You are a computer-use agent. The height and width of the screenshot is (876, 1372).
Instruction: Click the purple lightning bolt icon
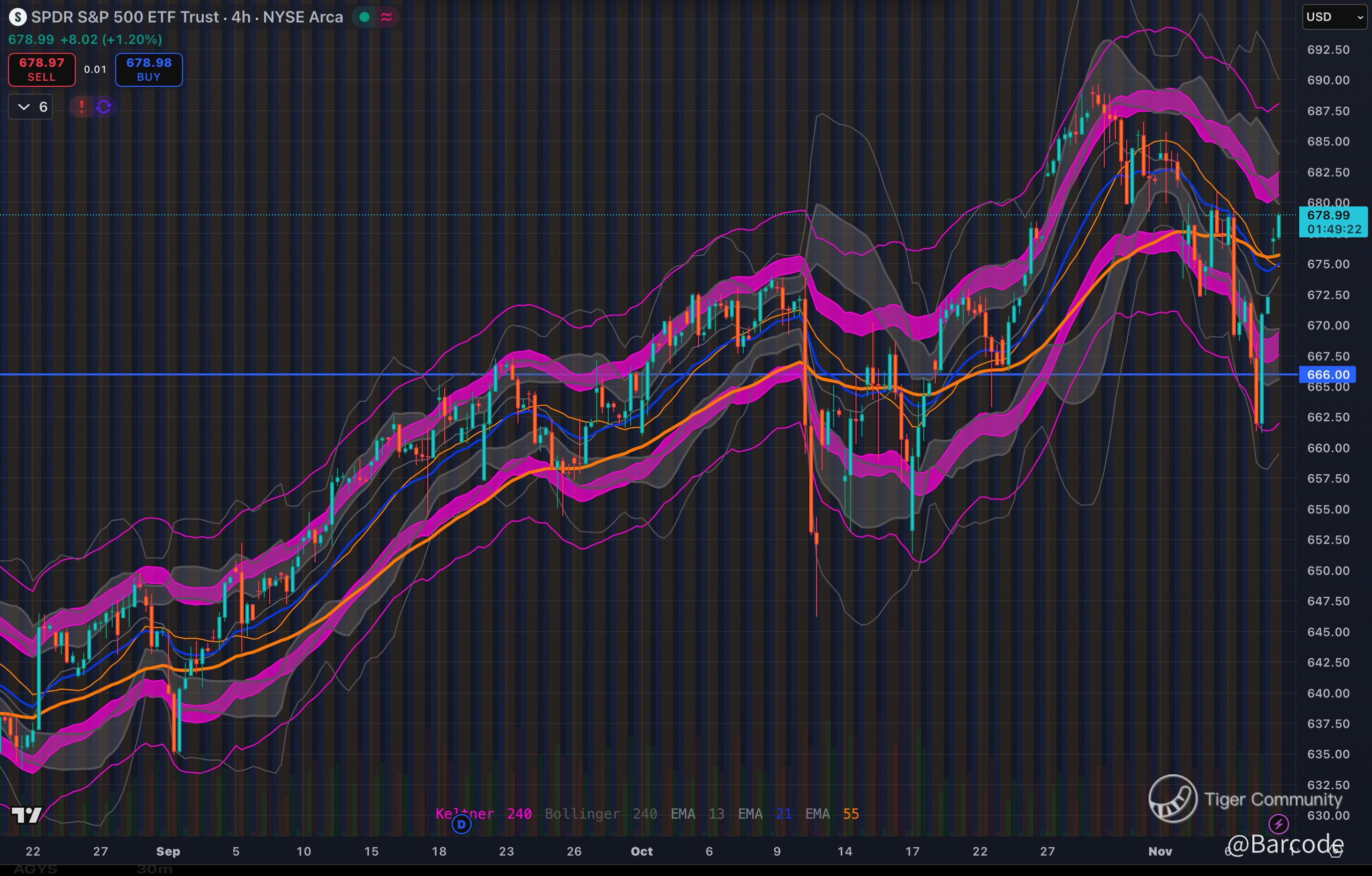(1279, 823)
